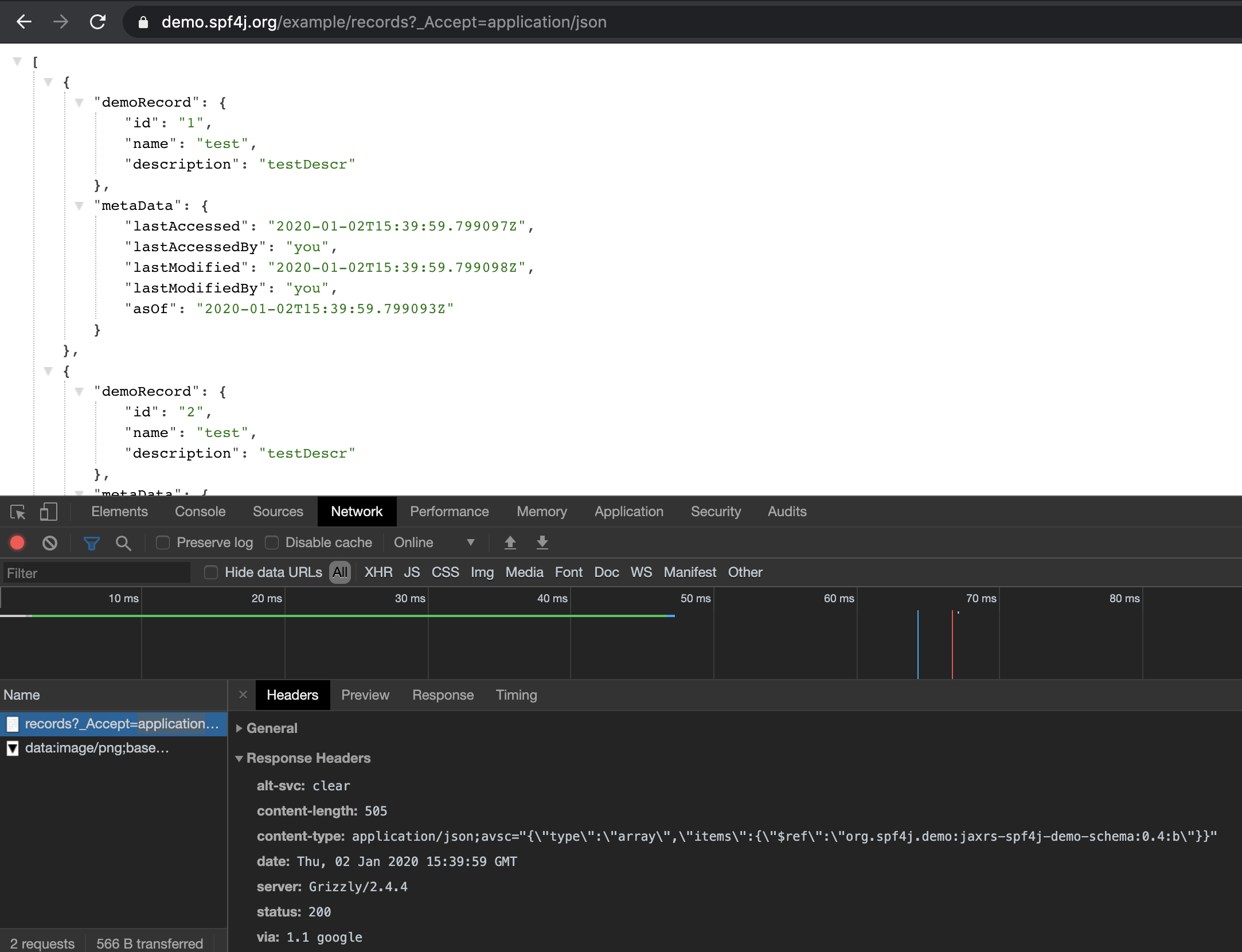Viewport: 1242px width, 952px height.
Task: Filter requests by CSS
Action: click(446, 572)
